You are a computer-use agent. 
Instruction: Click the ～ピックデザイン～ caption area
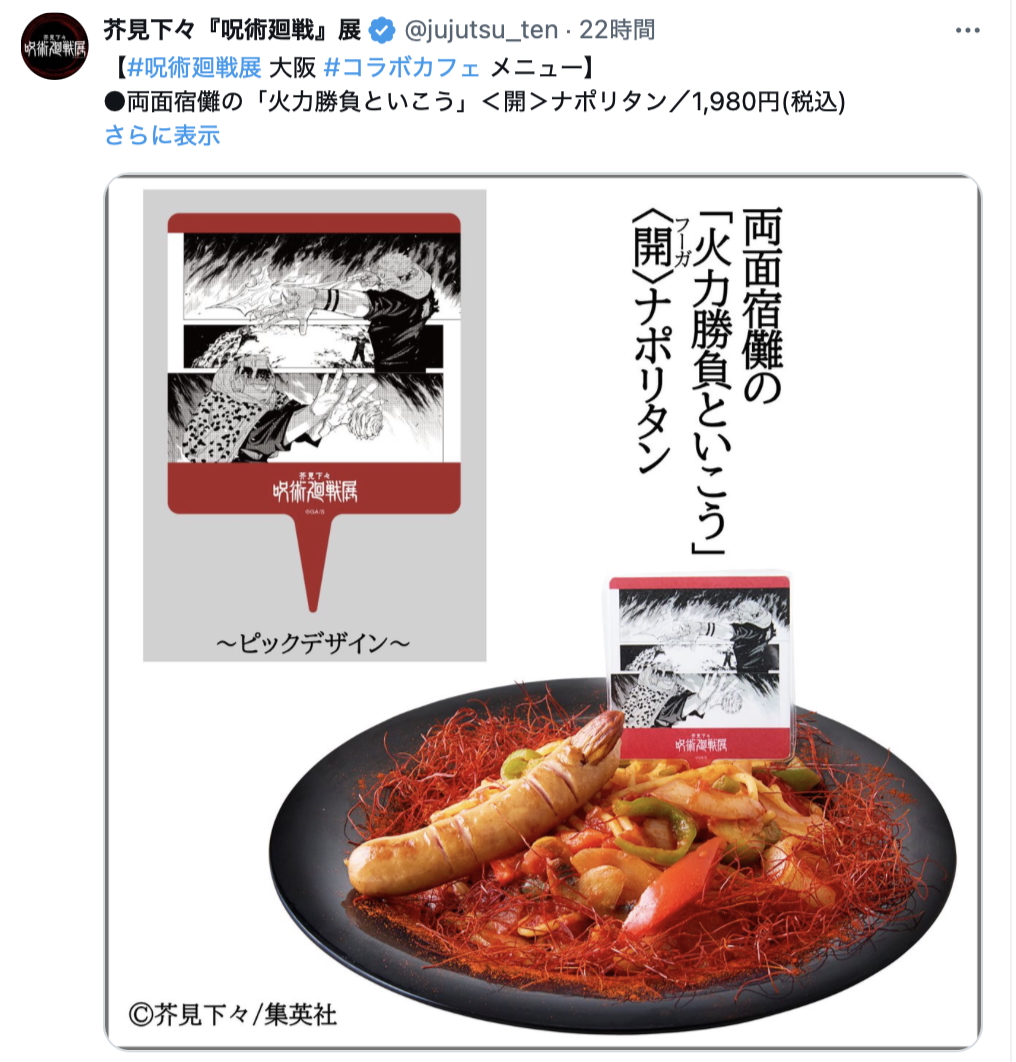tap(313, 643)
